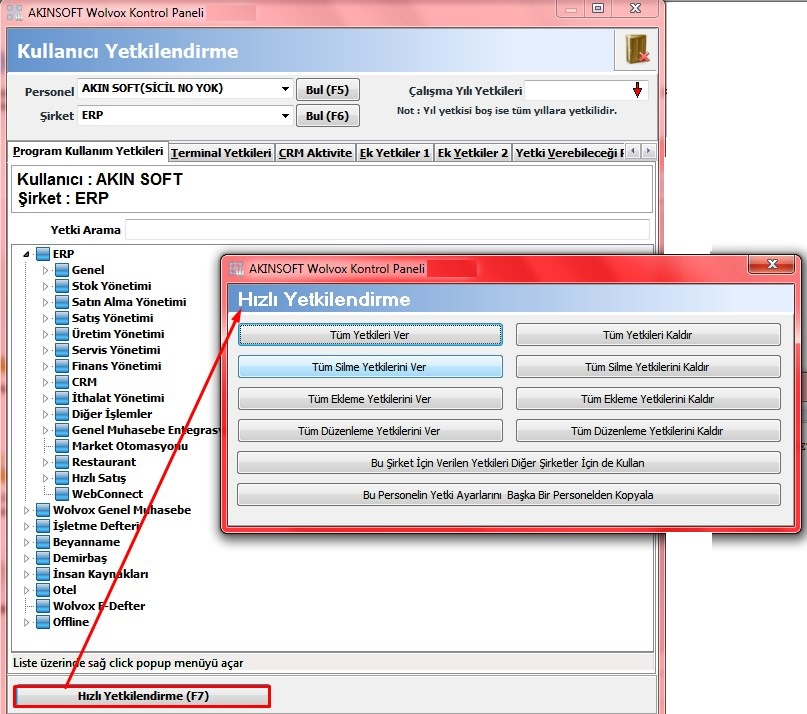
Task: Open the Personel combo box dropdown
Action: point(285,89)
